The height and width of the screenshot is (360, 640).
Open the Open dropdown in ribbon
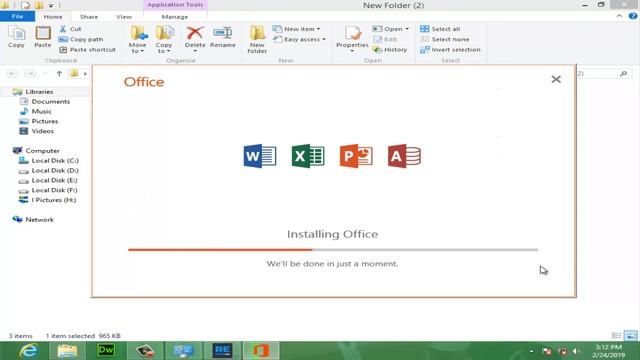point(391,29)
